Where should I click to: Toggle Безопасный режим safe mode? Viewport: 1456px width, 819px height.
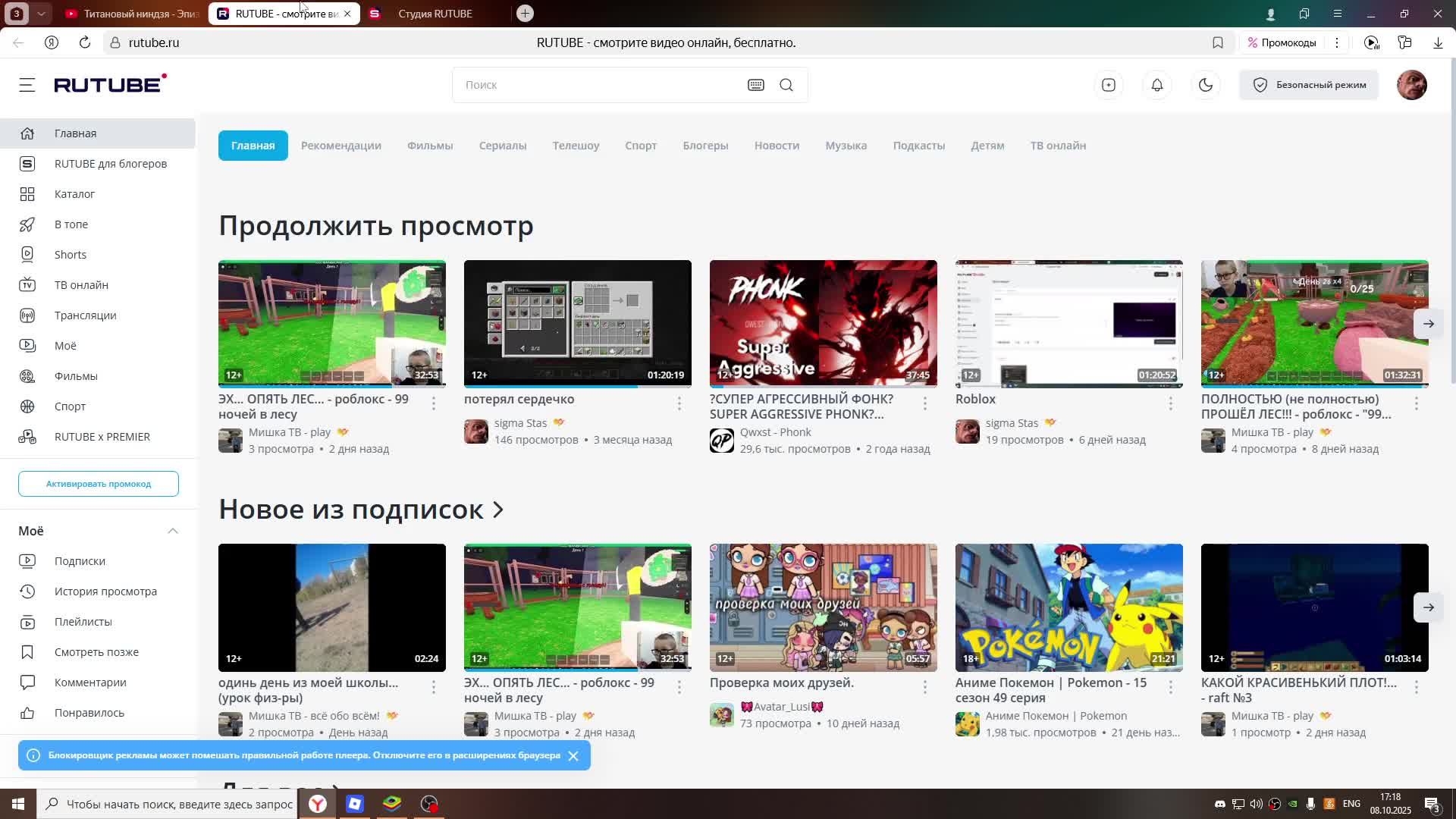tap(1309, 85)
